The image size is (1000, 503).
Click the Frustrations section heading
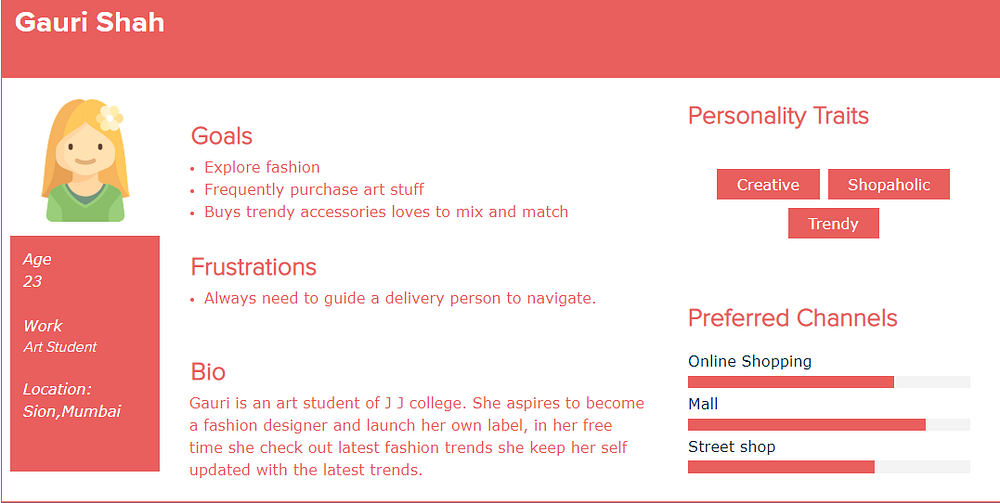253,267
